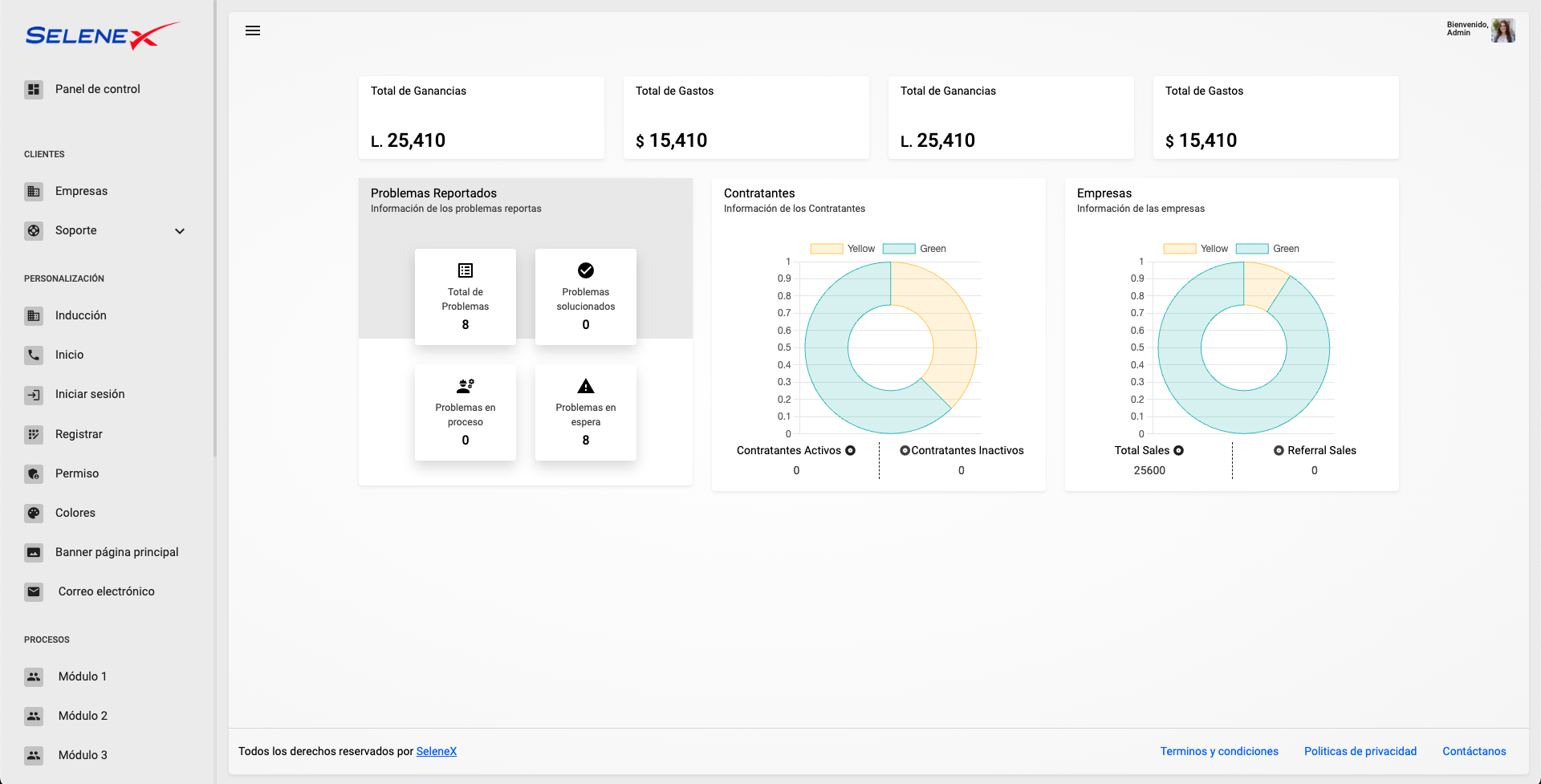This screenshot has width=1541, height=784.
Task: Select Panel de control in the sidebar
Action: pos(97,88)
